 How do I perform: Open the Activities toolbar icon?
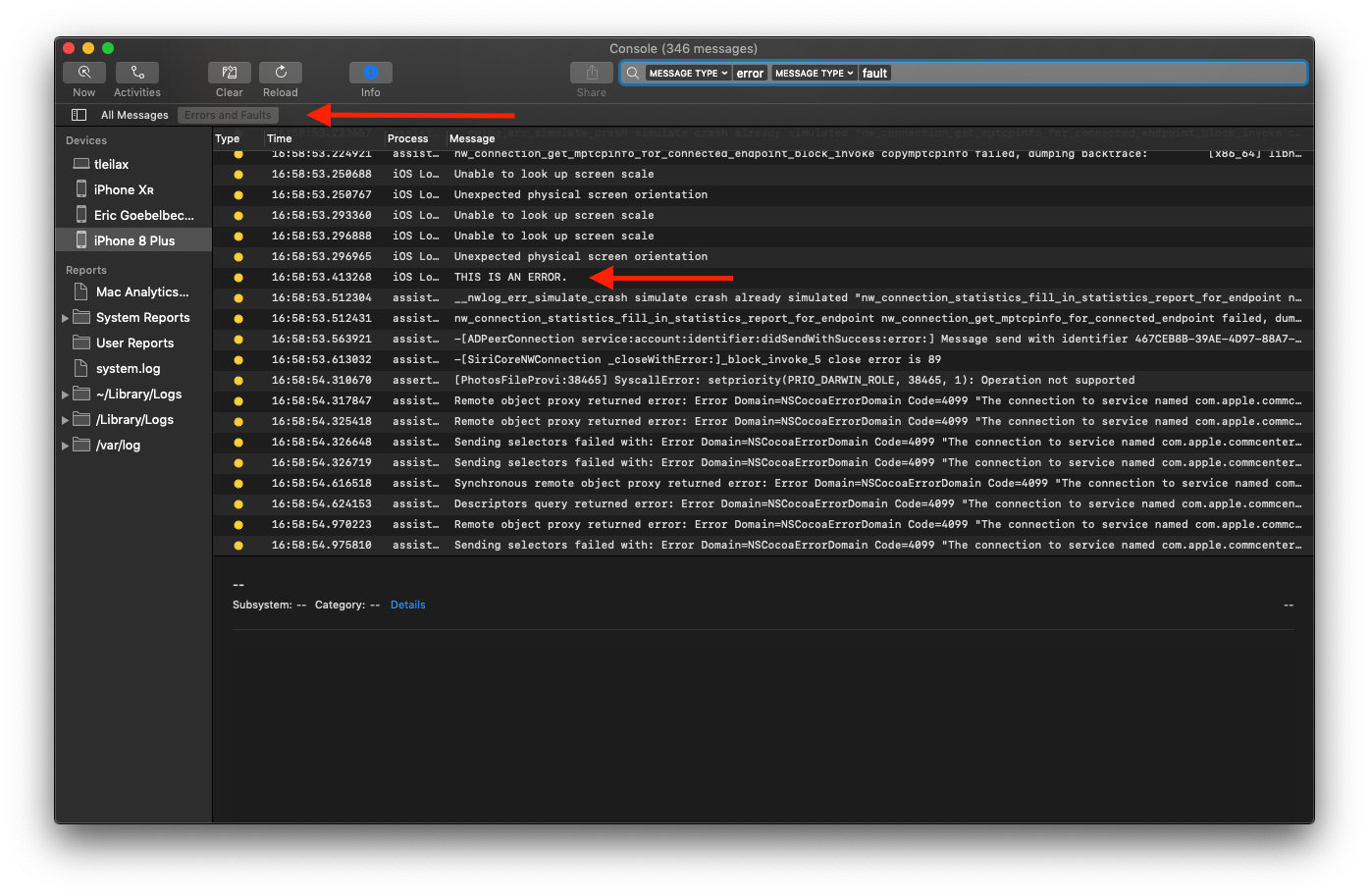pyautogui.click(x=137, y=73)
